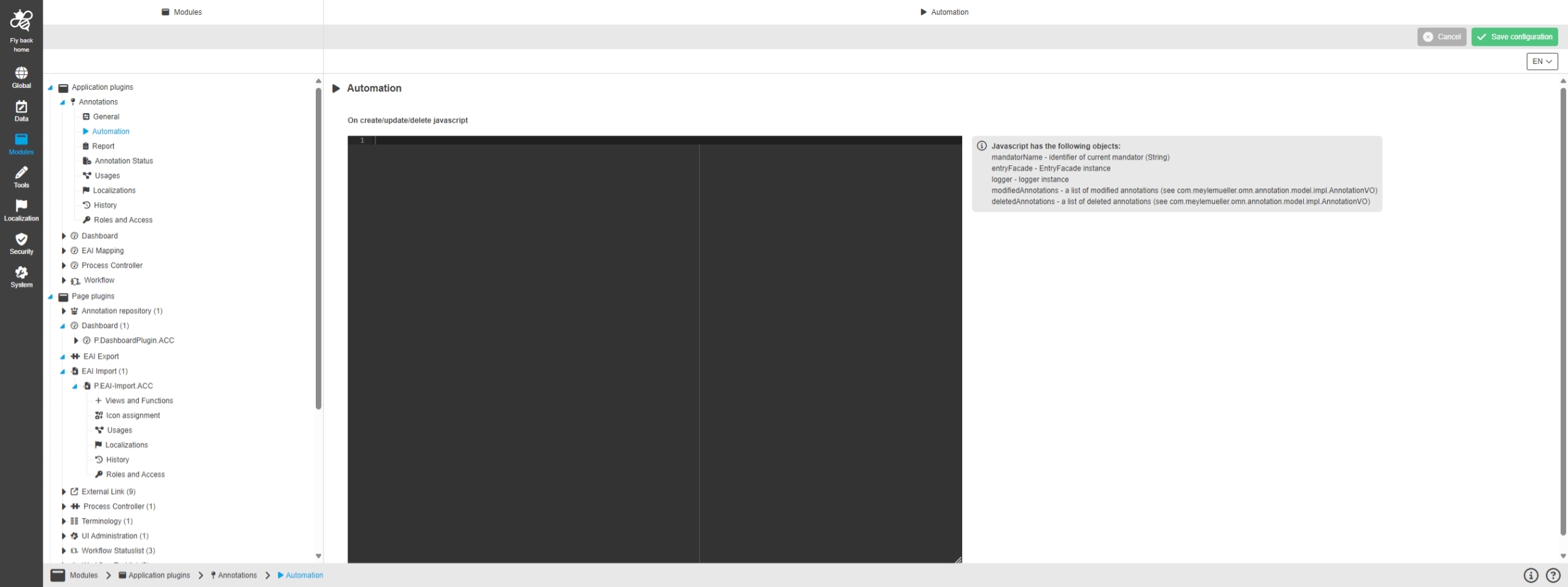Open the Global section in sidebar

point(21,77)
